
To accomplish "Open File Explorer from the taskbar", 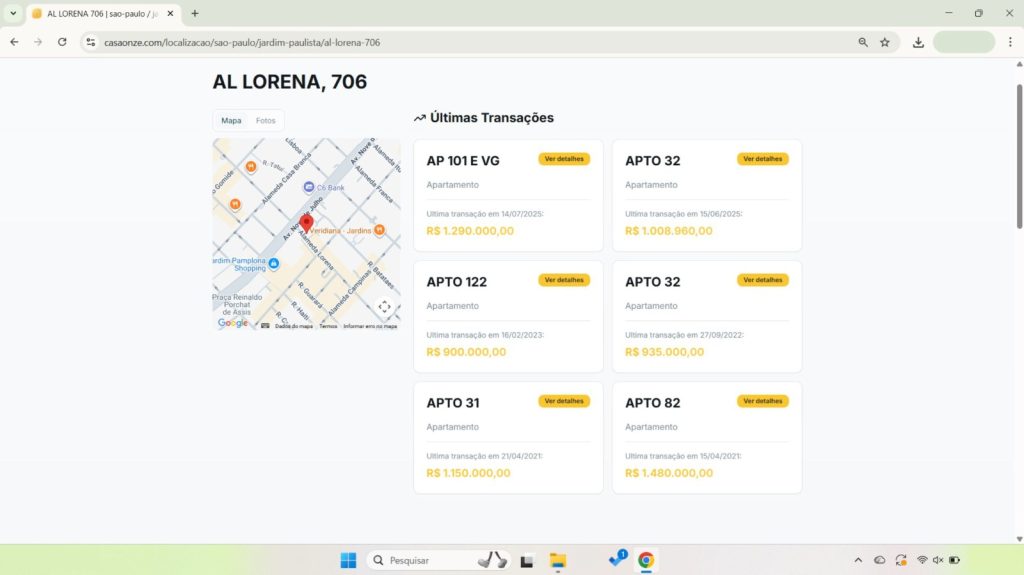I will coord(558,560).
